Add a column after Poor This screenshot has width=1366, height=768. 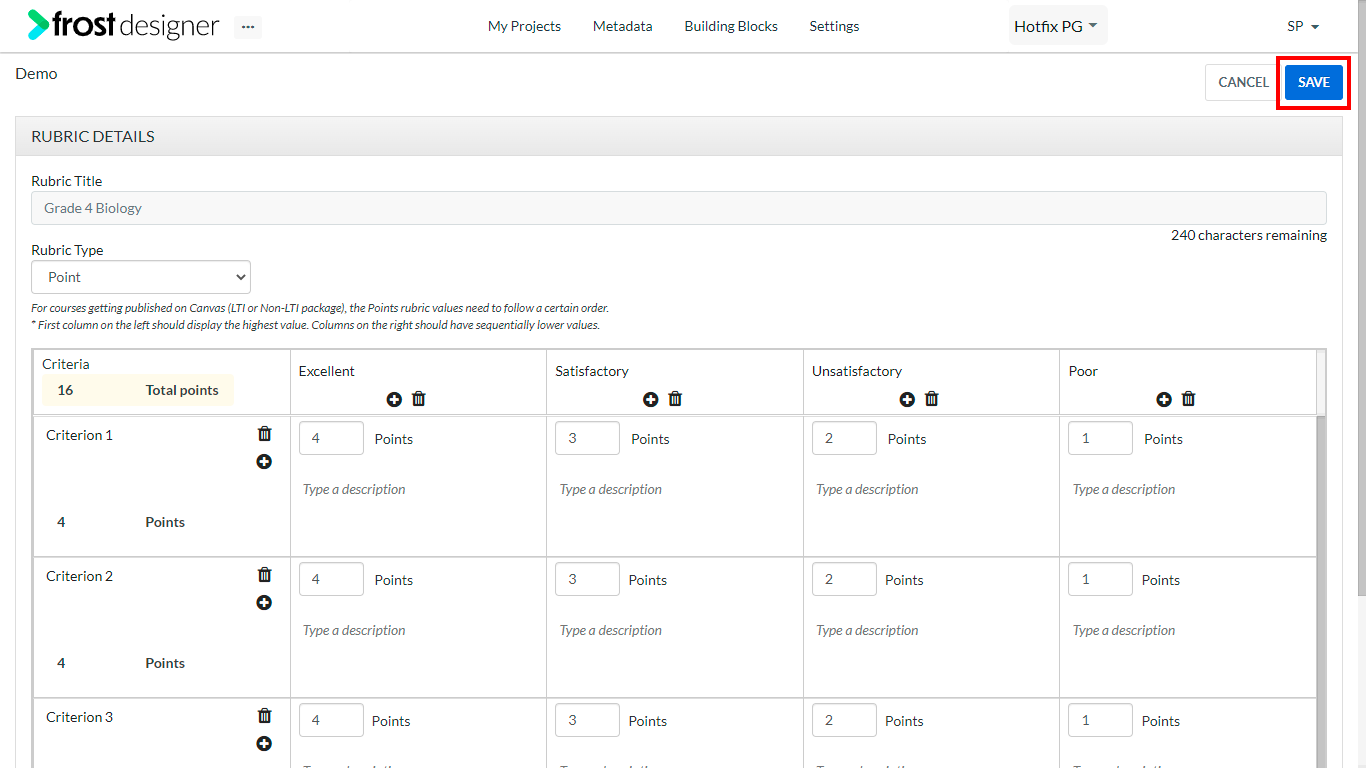(x=1164, y=399)
